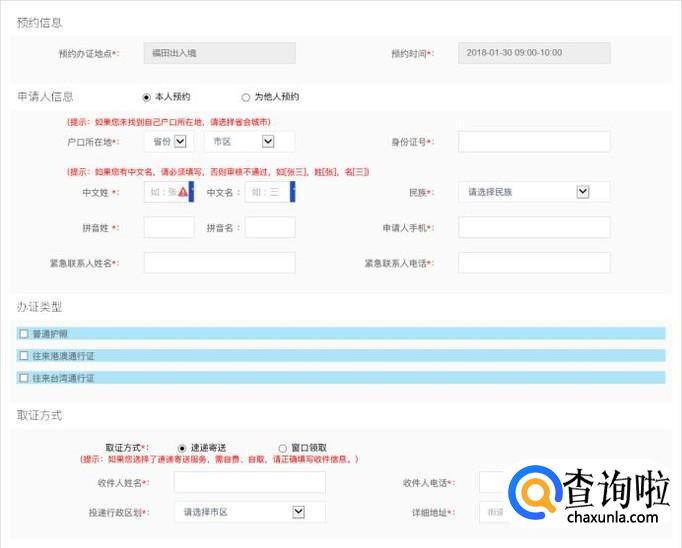Click the 紧急联系人姓名 input field
The image size is (682, 548).
pos(219,263)
